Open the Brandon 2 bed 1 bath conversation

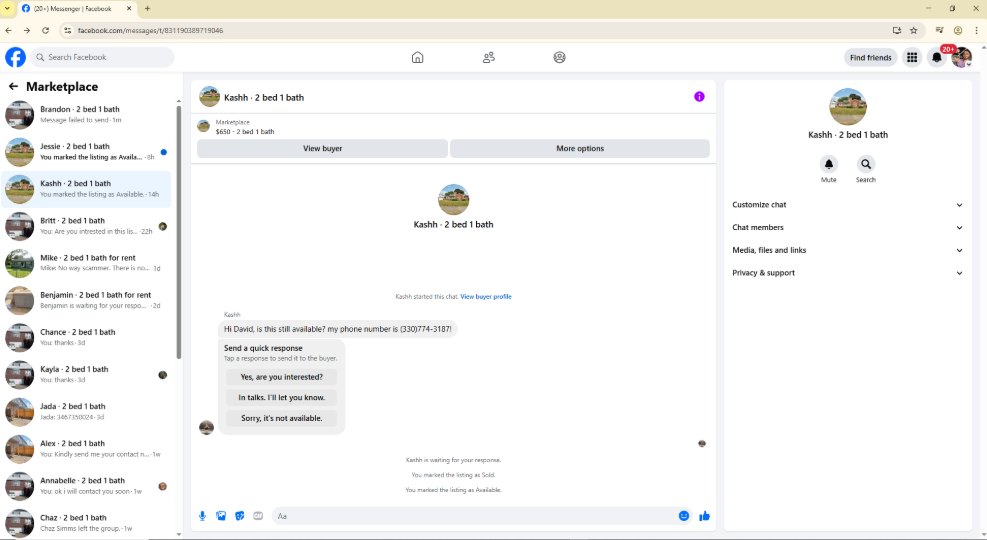[x=86, y=115]
